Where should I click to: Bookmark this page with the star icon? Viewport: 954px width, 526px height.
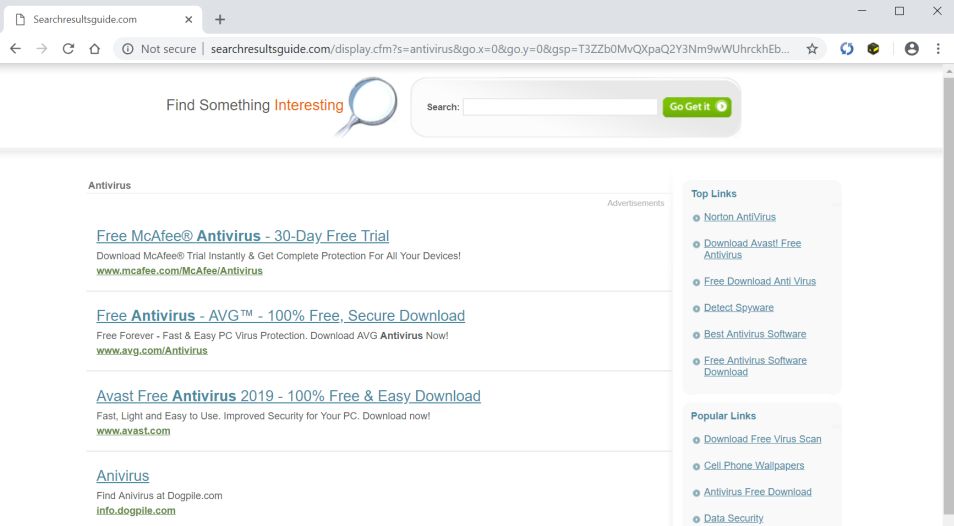(812, 49)
